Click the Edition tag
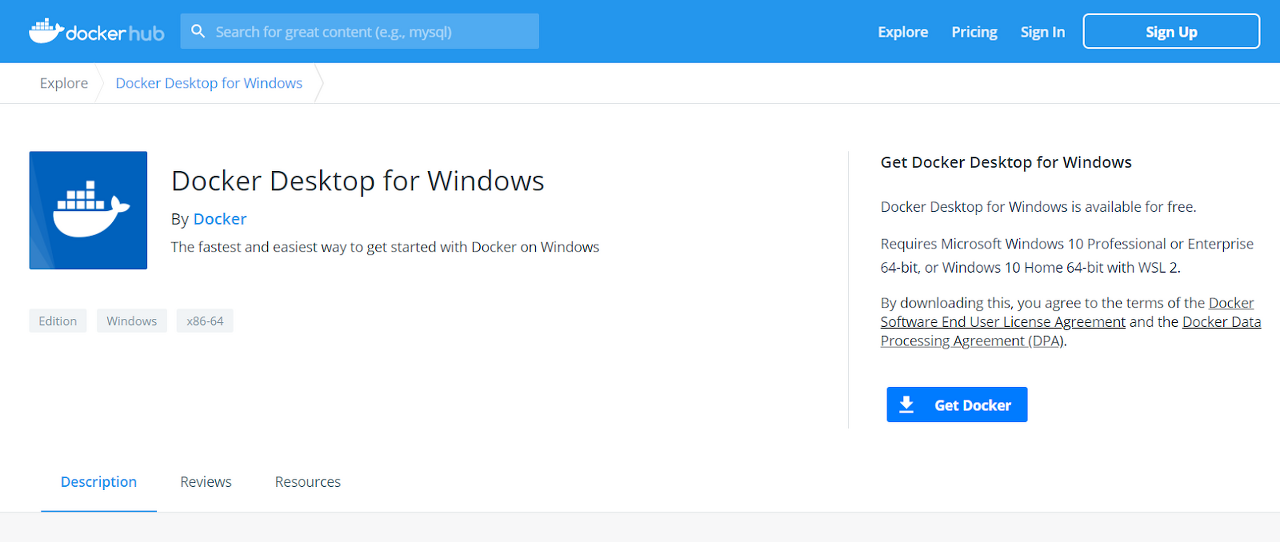 [x=58, y=321]
